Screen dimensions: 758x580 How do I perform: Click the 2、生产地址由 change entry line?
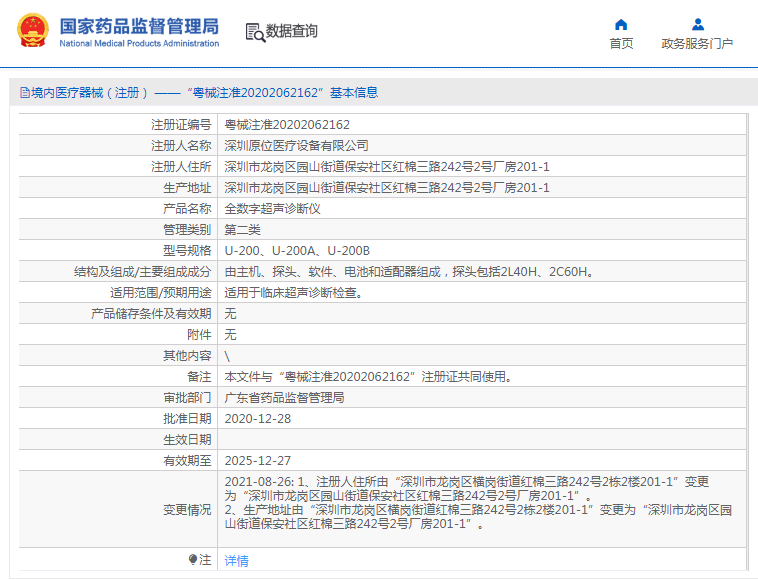(x=478, y=517)
